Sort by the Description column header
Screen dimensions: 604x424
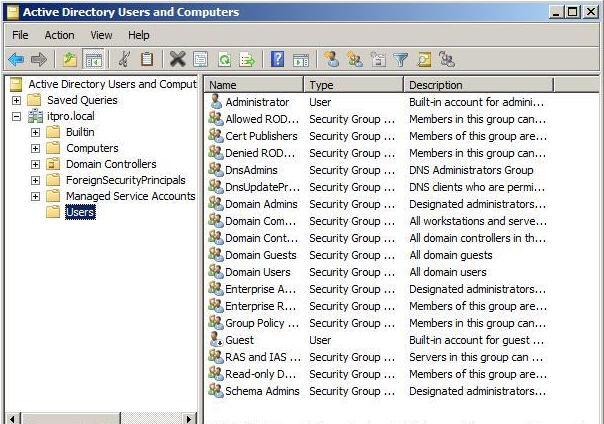[478, 85]
